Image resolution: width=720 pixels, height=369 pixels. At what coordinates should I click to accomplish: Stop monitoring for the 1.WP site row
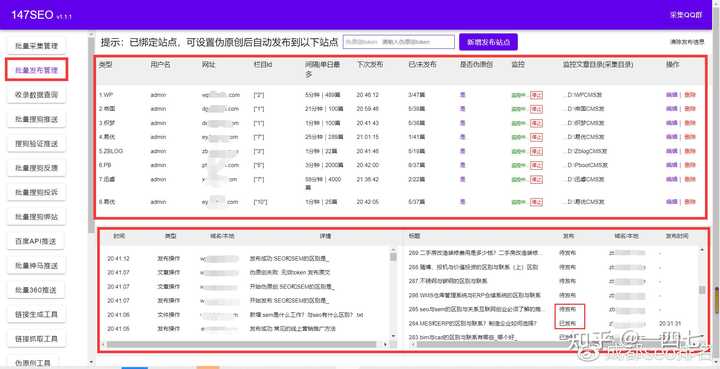click(536, 95)
